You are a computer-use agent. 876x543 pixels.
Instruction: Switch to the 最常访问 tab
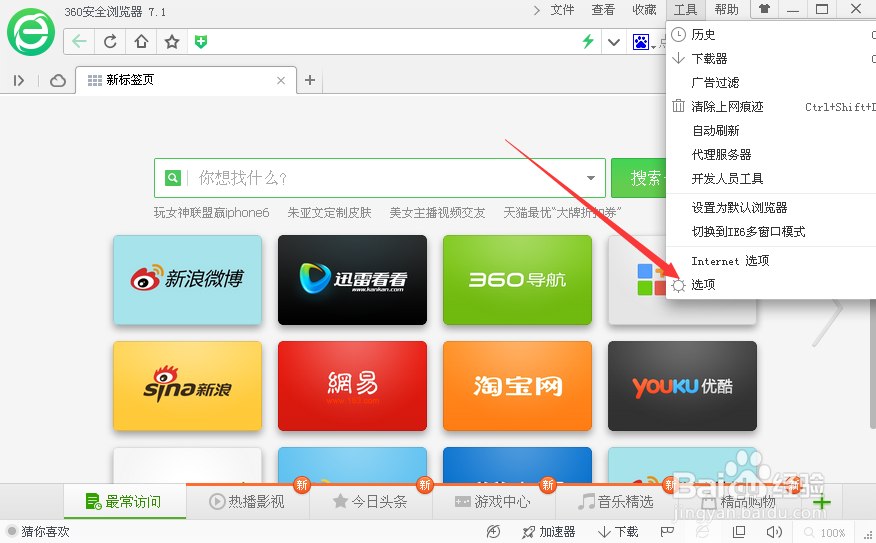pyautogui.click(x=125, y=502)
